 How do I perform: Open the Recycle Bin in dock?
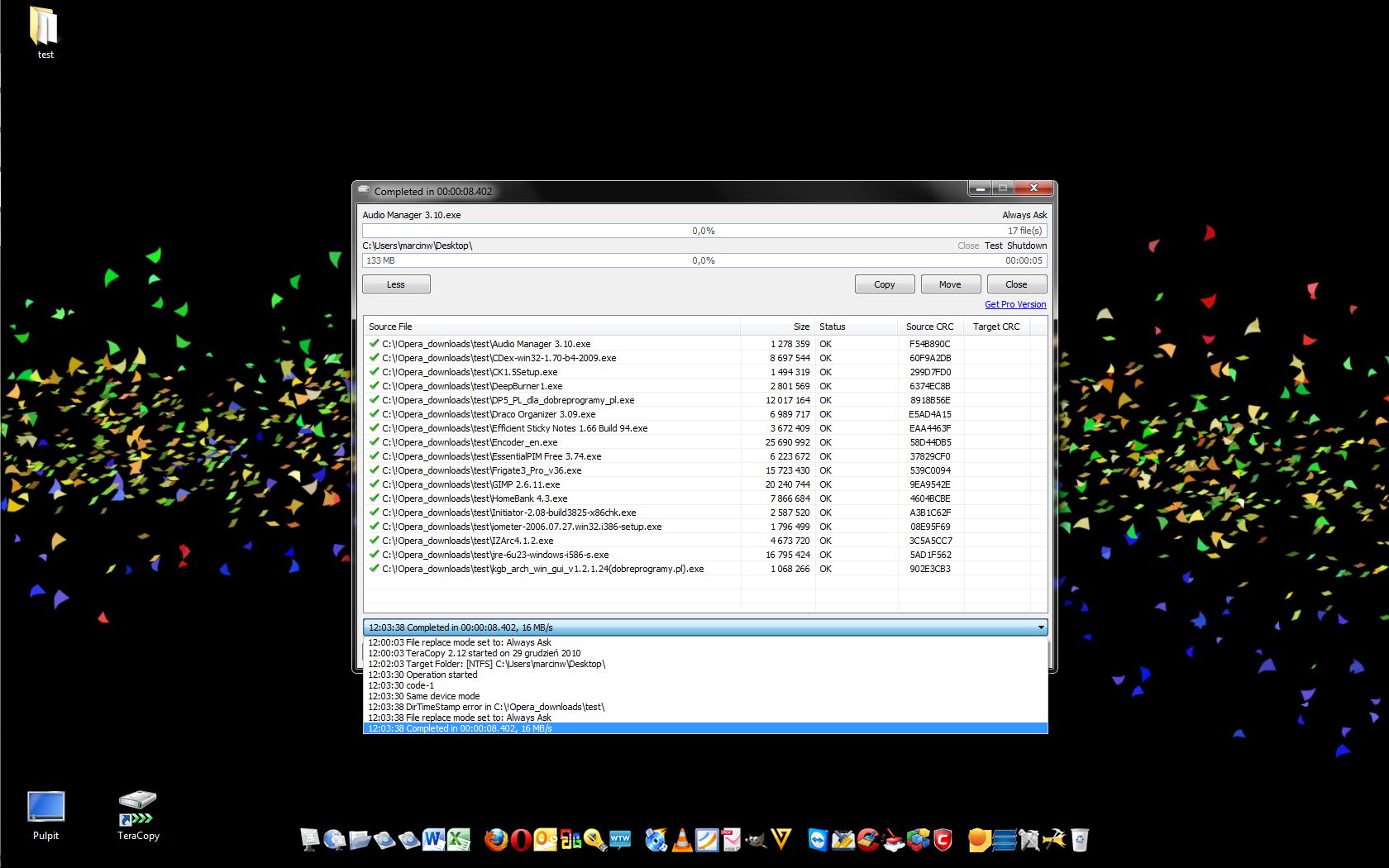tap(1079, 840)
